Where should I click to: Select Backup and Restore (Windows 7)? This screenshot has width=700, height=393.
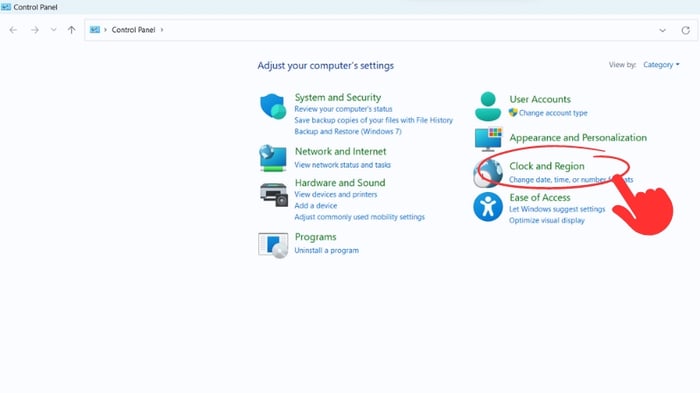(348, 131)
